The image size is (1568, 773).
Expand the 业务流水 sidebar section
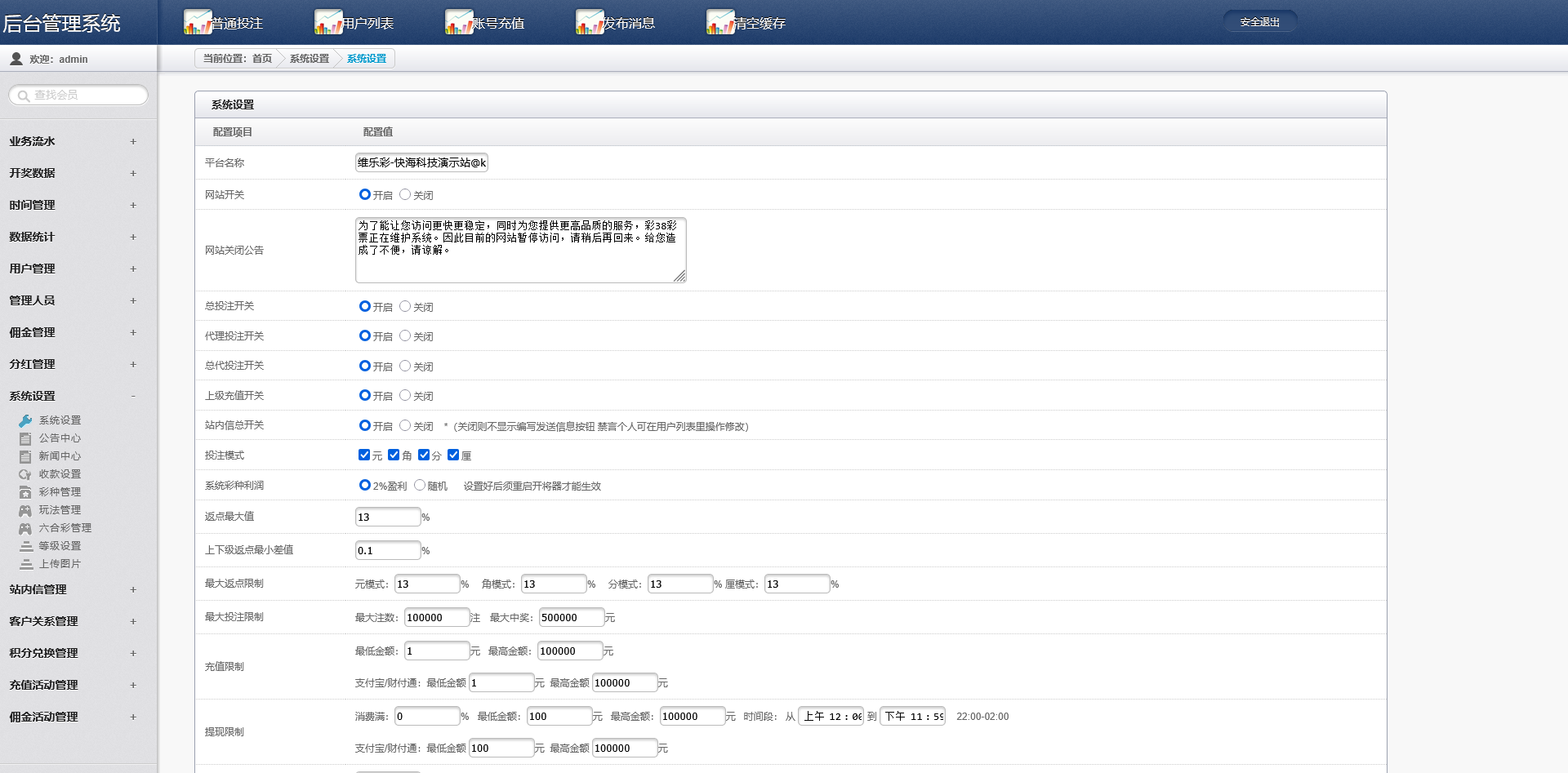point(133,141)
